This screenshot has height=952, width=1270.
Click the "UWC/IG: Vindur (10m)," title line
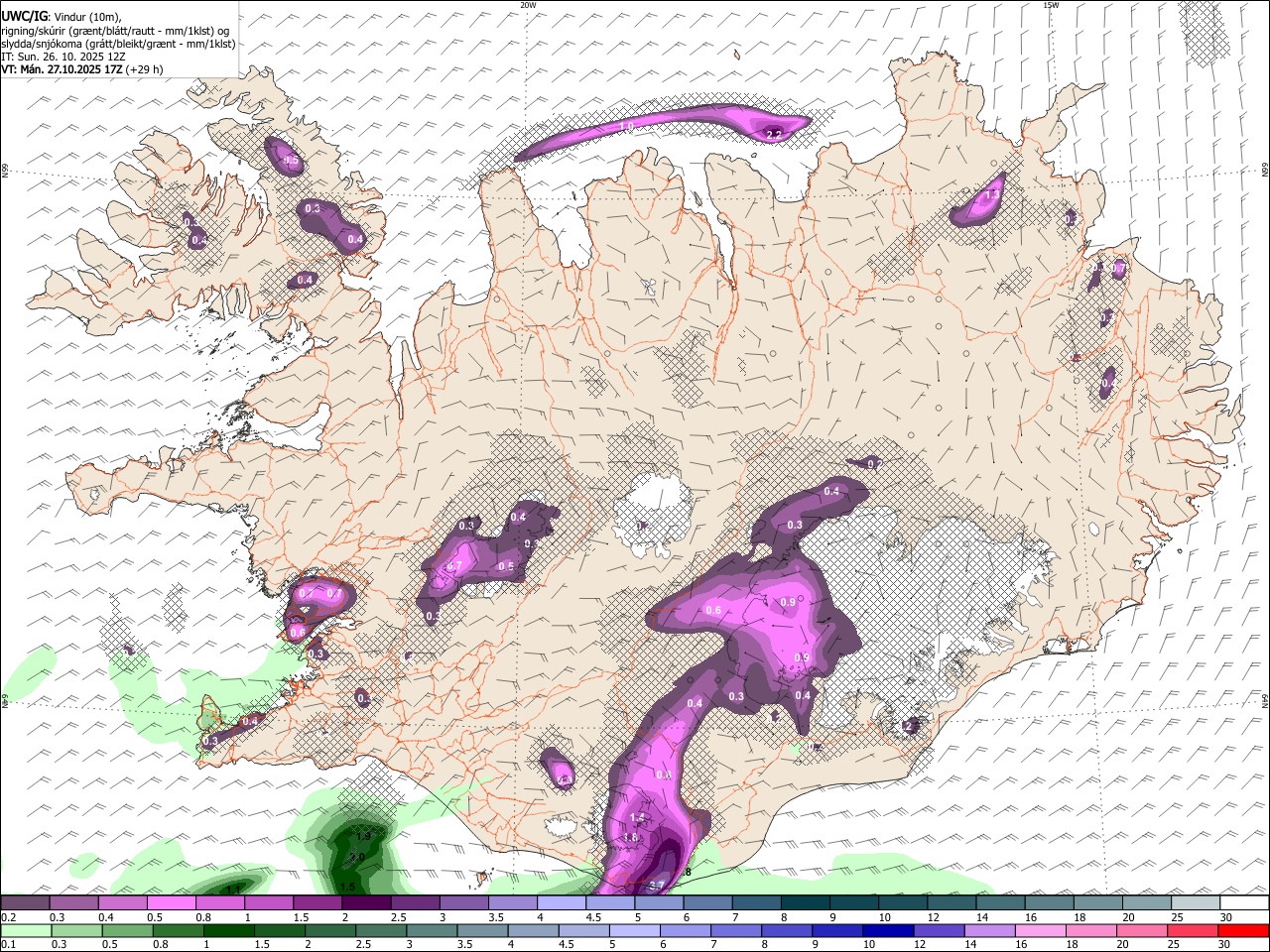(x=62, y=16)
